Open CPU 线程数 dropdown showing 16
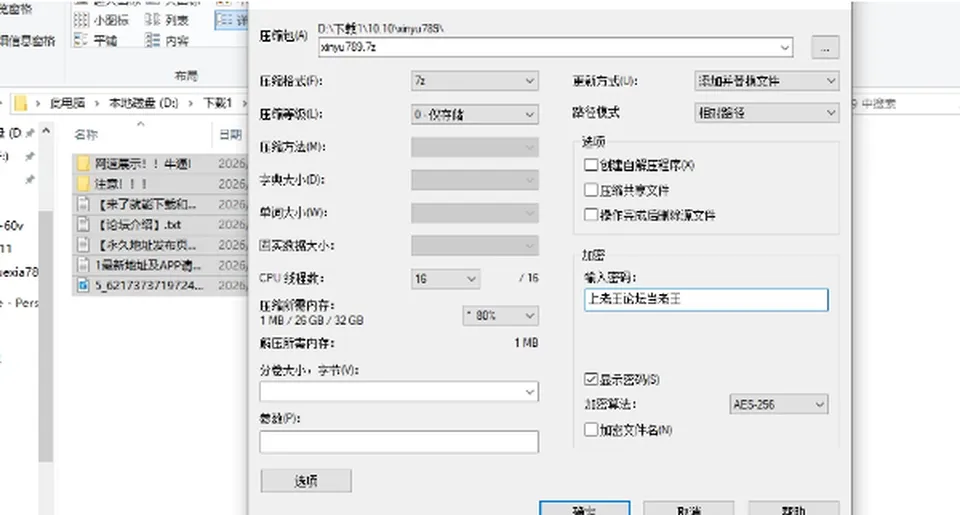 tap(445, 279)
